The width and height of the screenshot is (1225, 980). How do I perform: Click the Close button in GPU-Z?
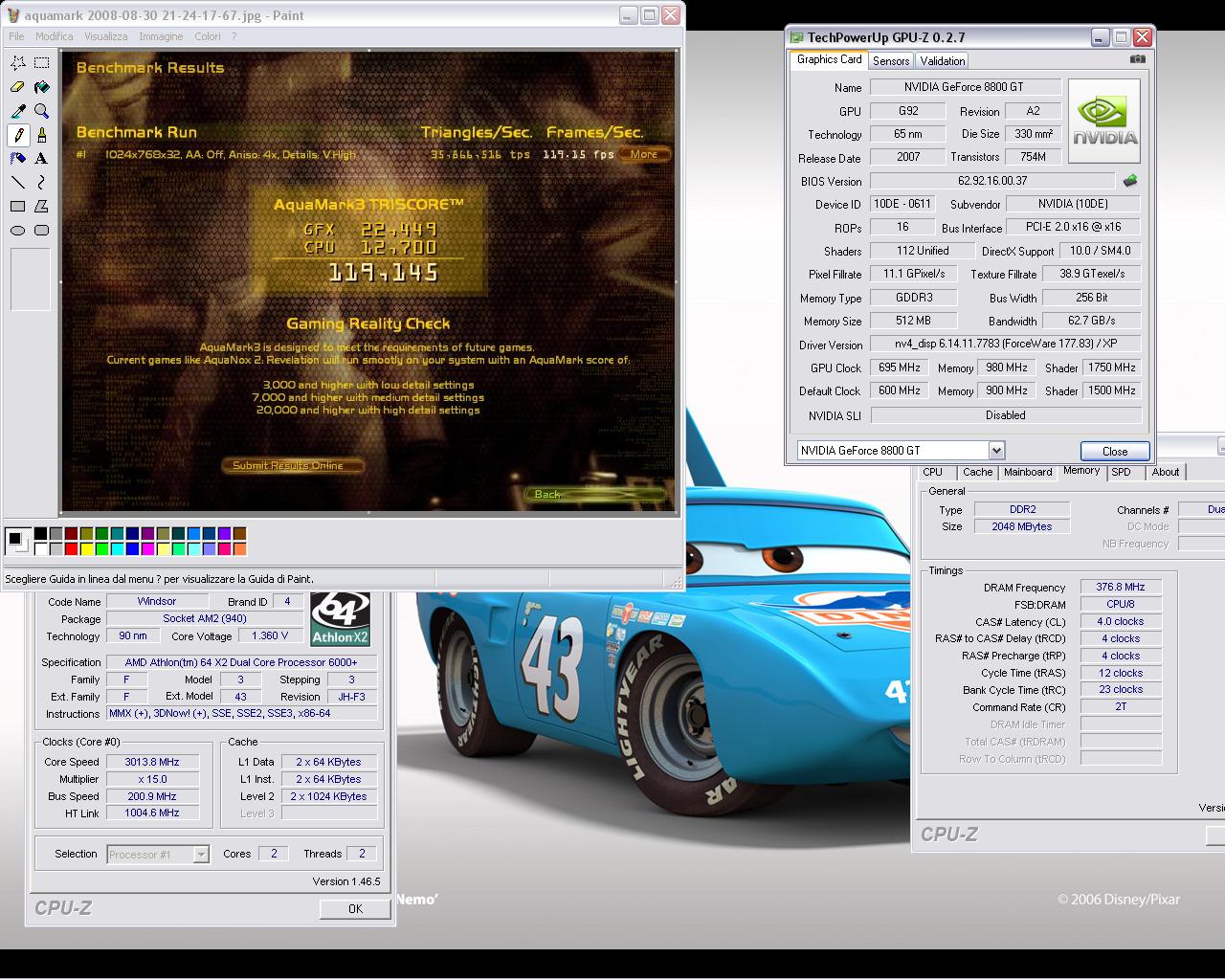pyautogui.click(x=1115, y=451)
